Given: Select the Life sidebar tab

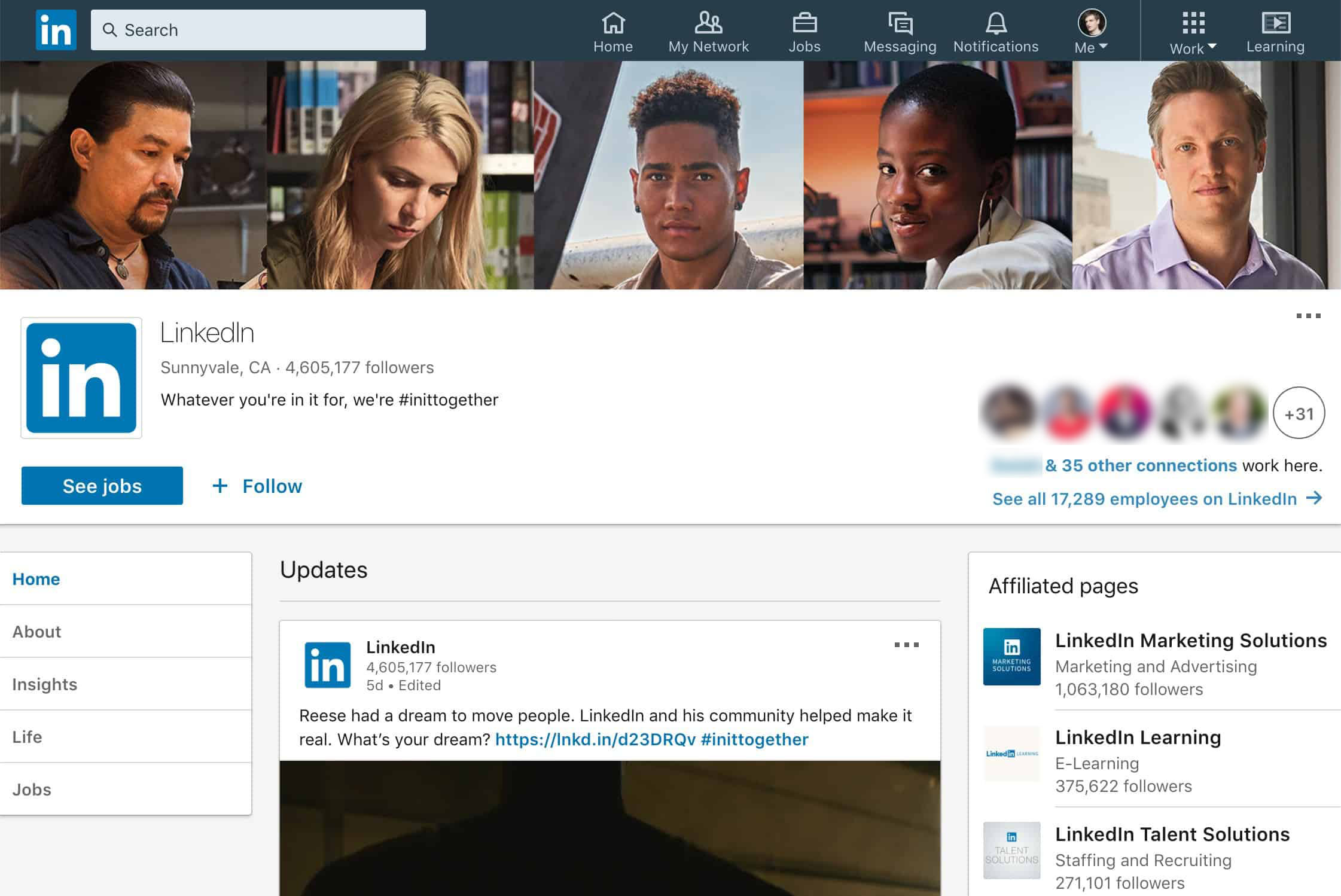Looking at the screenshot, I should tap(28, 737).
